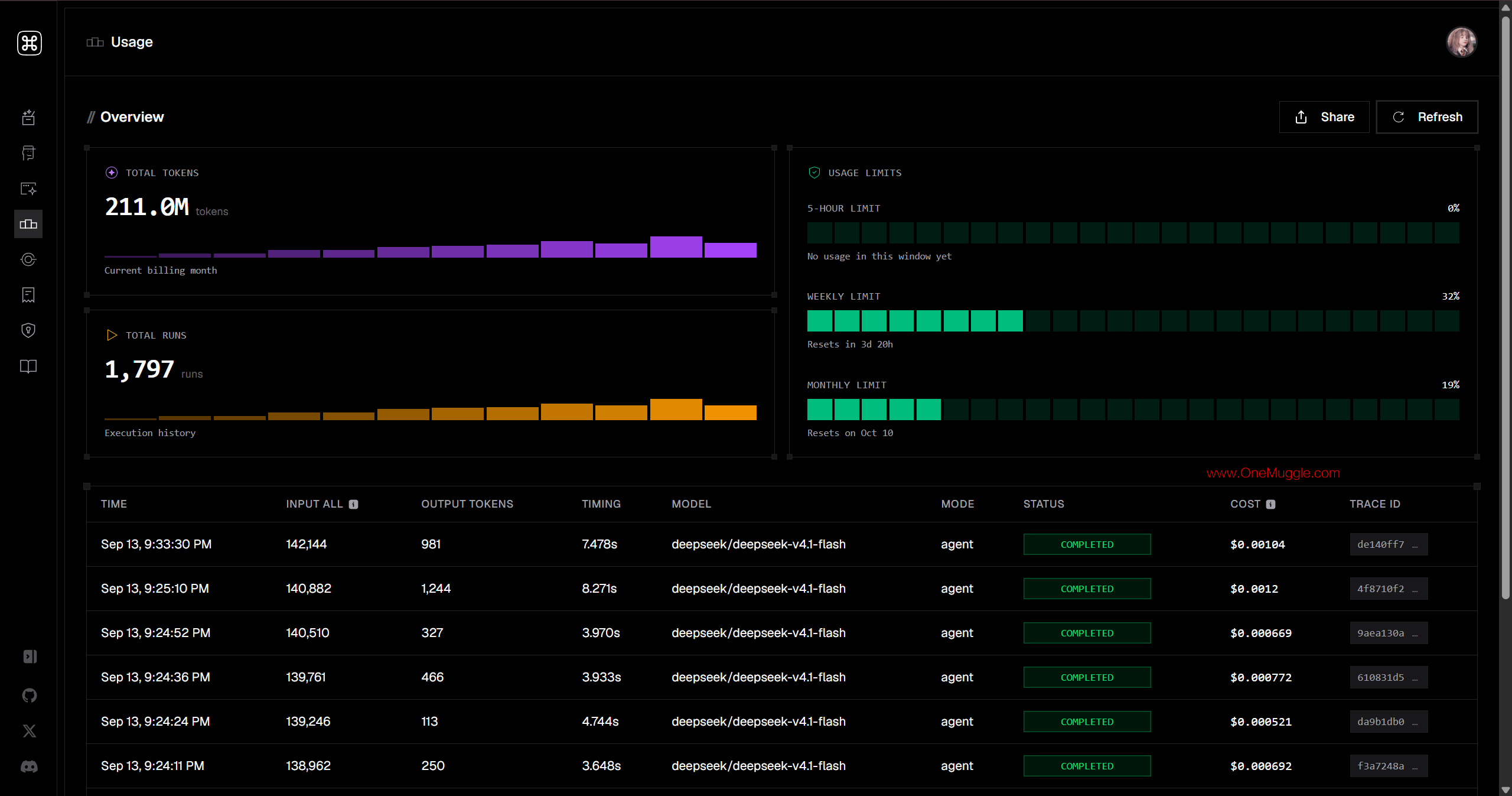Click the Total Runs play icon
The image size is (1512, 796).
coord(112,335)
